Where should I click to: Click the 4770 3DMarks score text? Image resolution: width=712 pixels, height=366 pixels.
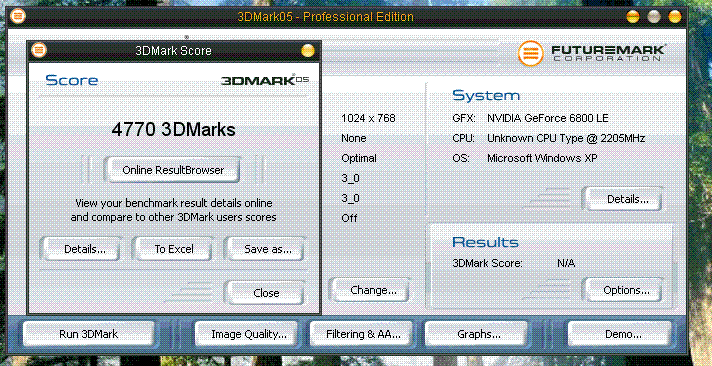[x=173, y=130]
